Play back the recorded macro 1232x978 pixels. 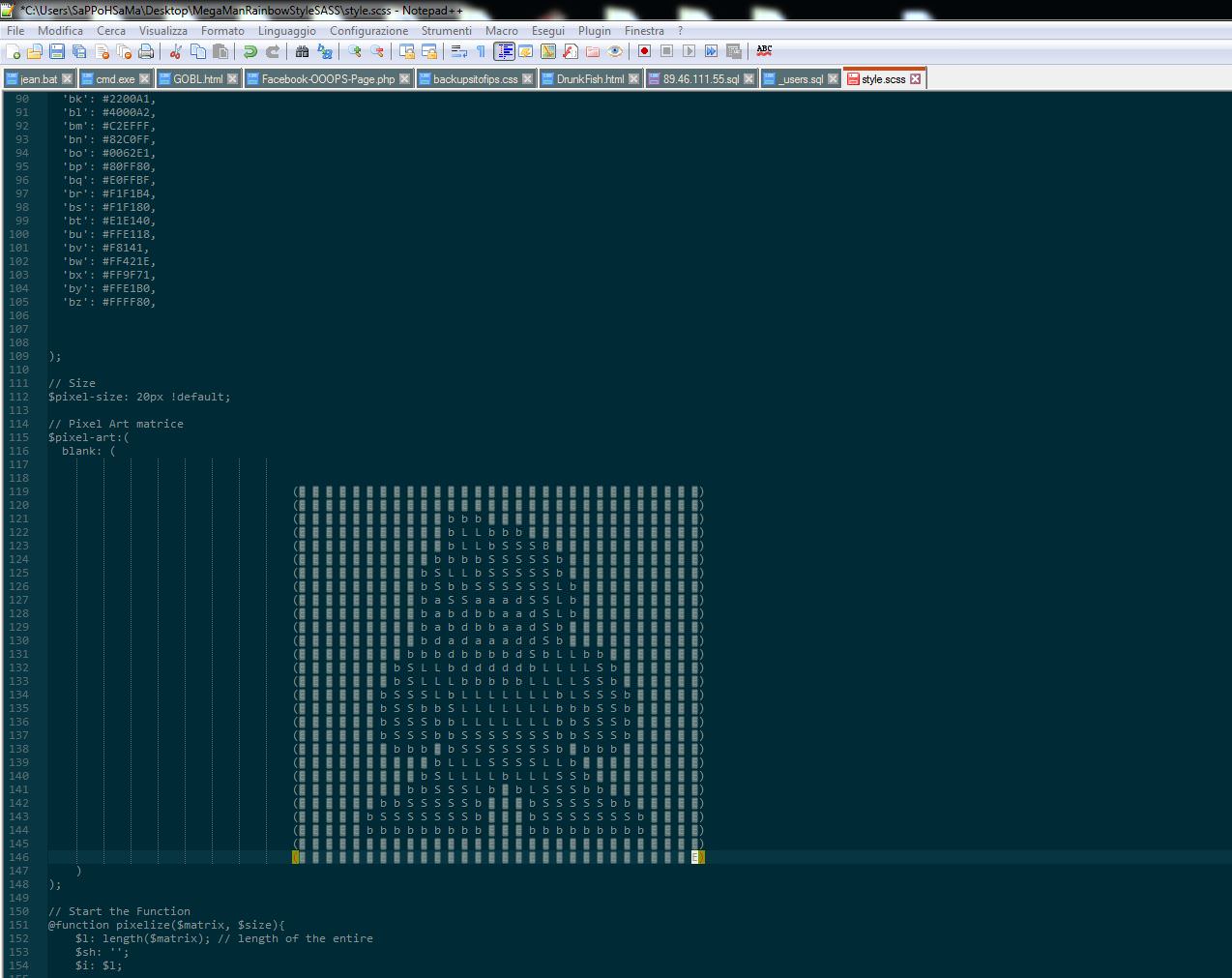(x=689, y=51)
